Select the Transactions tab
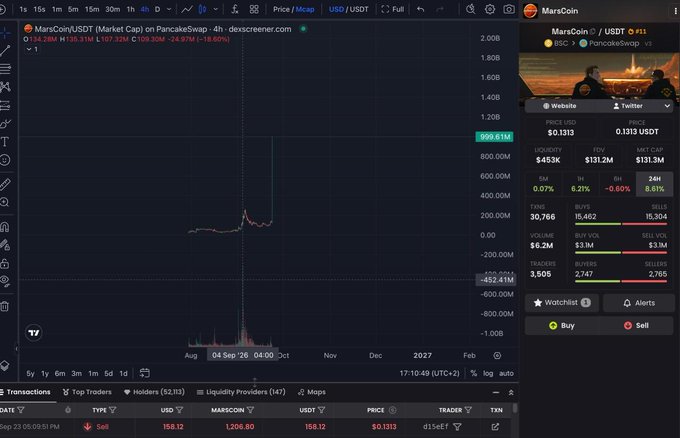 click(25, 392)
